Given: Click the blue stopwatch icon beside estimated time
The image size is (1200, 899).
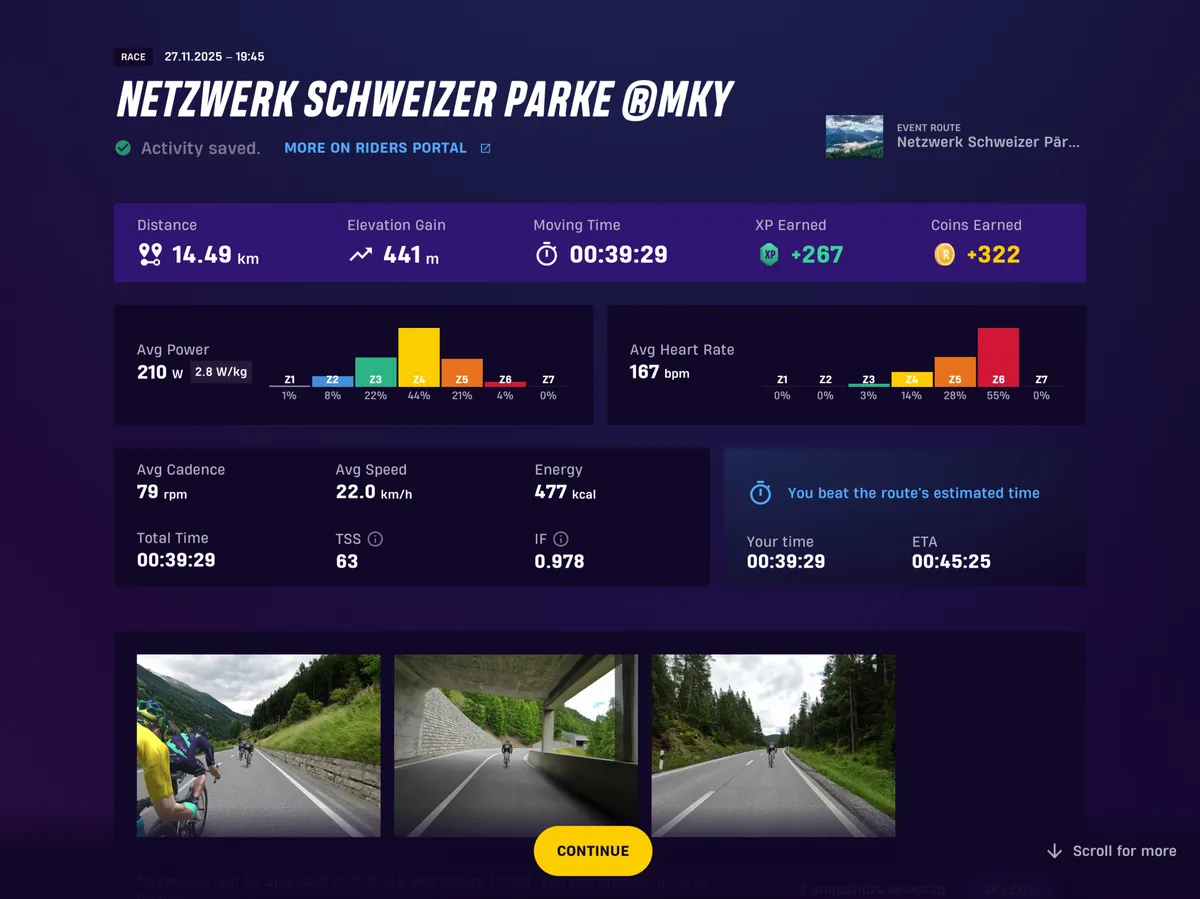Looking at the screenshot, I should coord(760,493).
